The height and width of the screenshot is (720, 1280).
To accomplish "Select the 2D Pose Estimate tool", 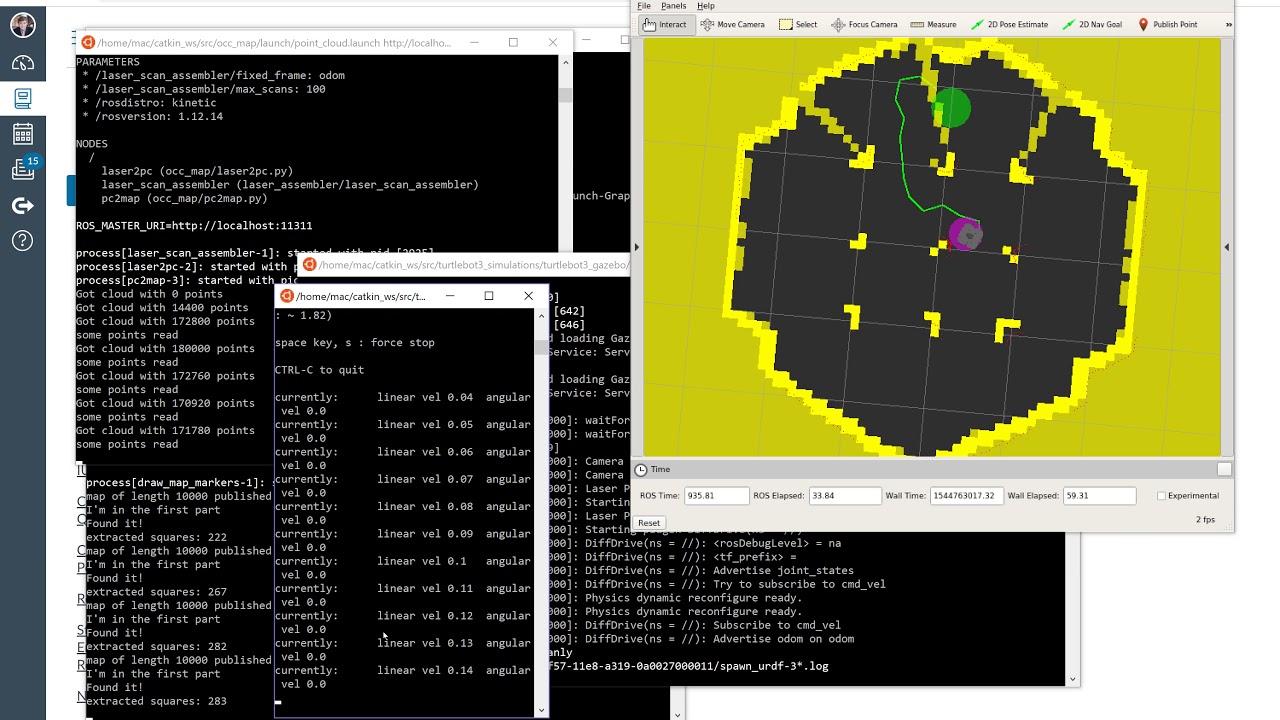I will click(x=1009, y=24).
